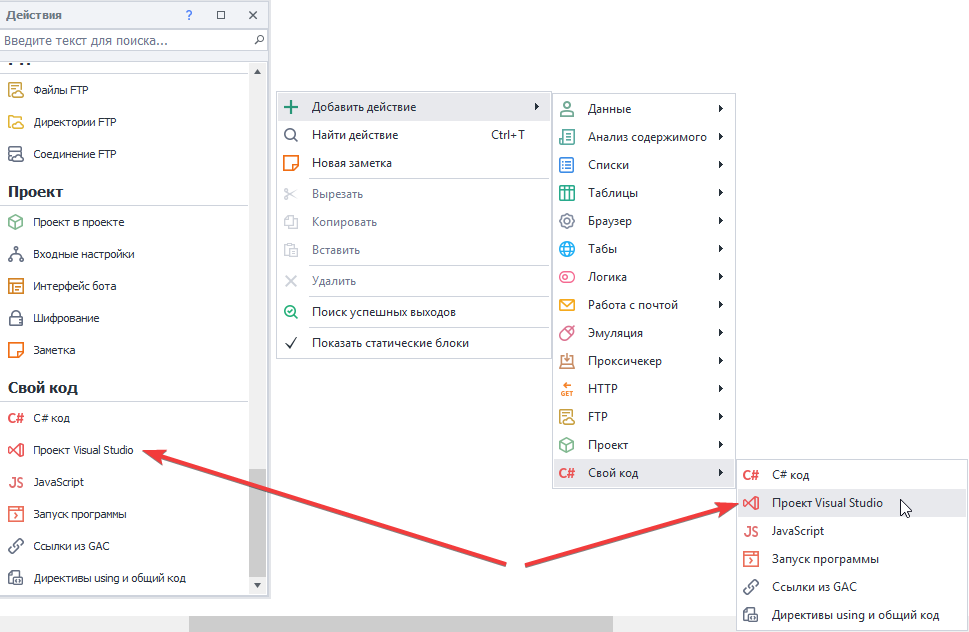969x632 pixels.
Task: Click the C# код icon in left panel
Action: [x=15, y=418]
